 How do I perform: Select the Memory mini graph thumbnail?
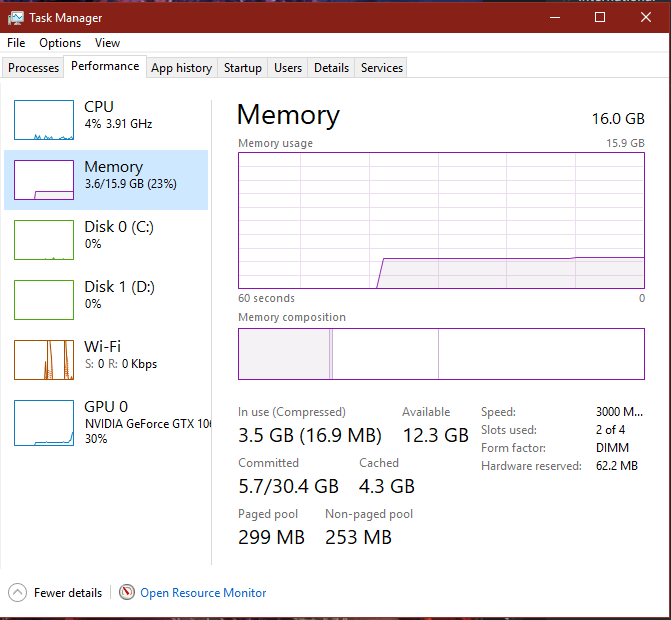(x=44, y=180)
